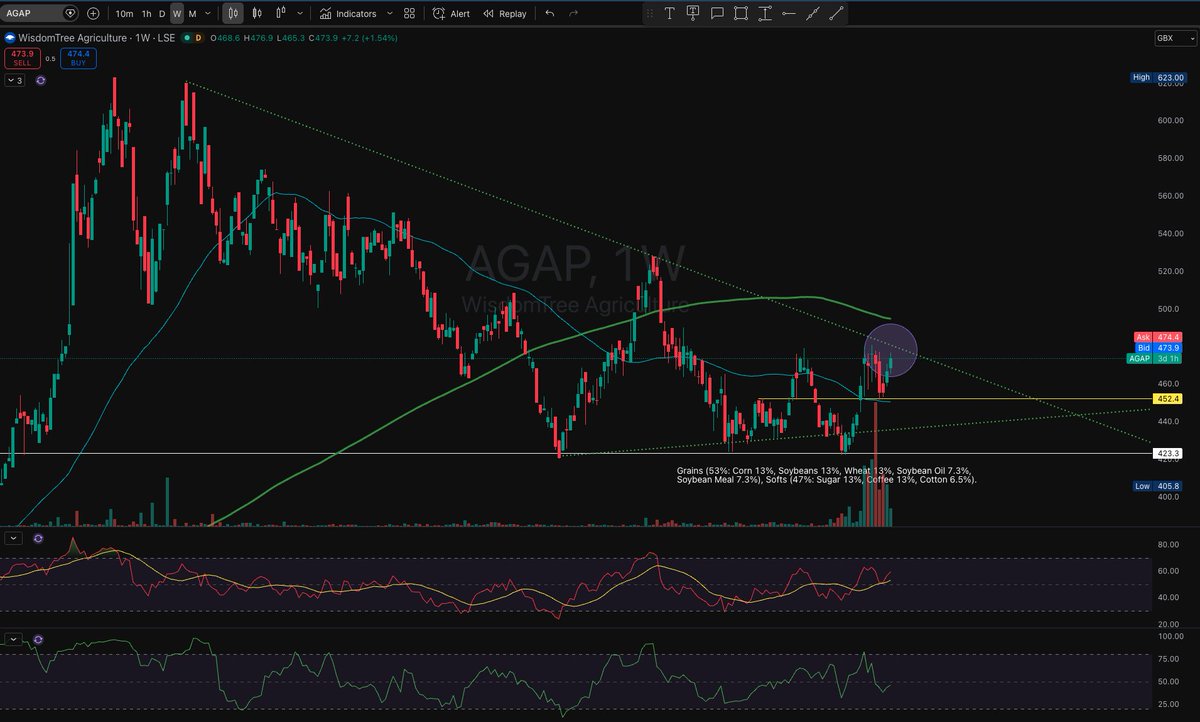Viewport: 1200px width, 722px height.
Task: Start bar Replay mode
Action: pyautogui.click(x=504, y=14)
